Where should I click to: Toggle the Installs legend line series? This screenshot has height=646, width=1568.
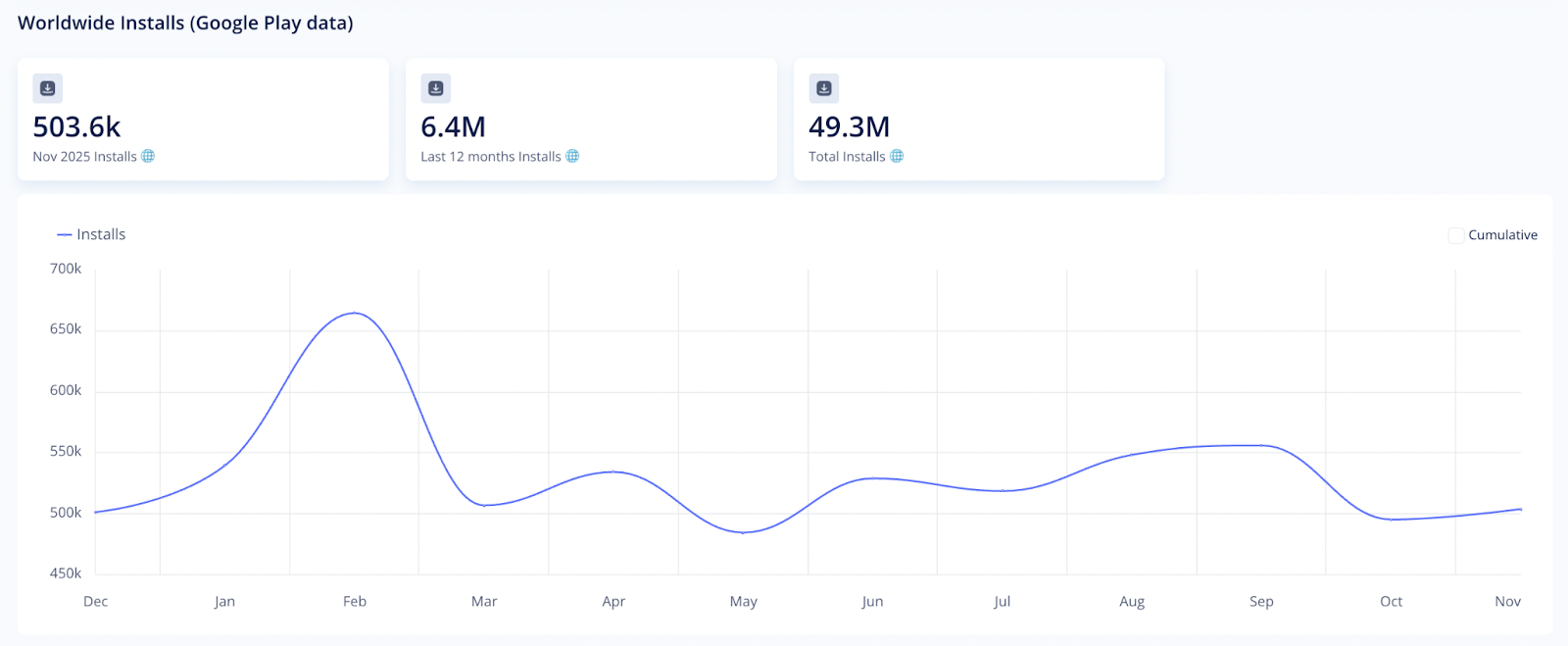click(x=65, y=234)
